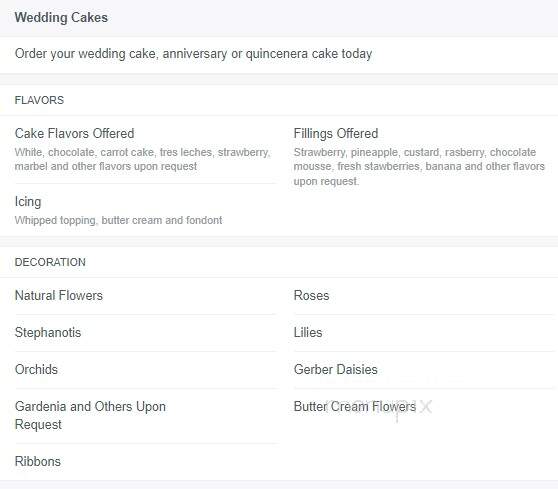
Task: Select Ribbons decoration entry
Action: 38,461
